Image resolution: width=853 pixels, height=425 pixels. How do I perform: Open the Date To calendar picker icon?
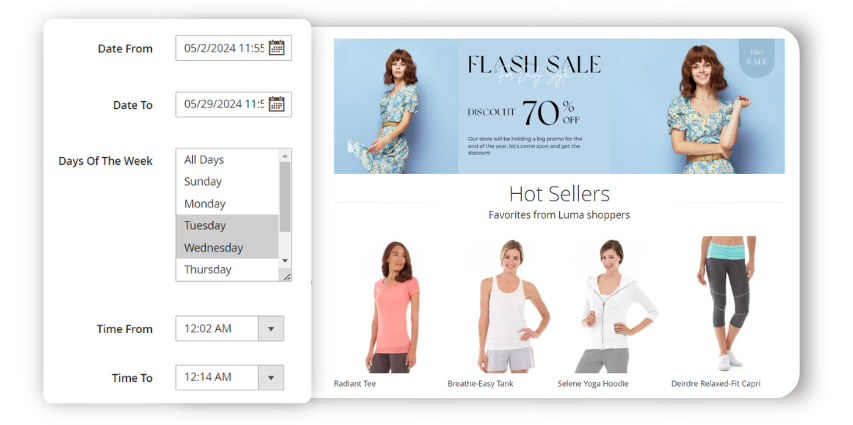click(277, 104)
